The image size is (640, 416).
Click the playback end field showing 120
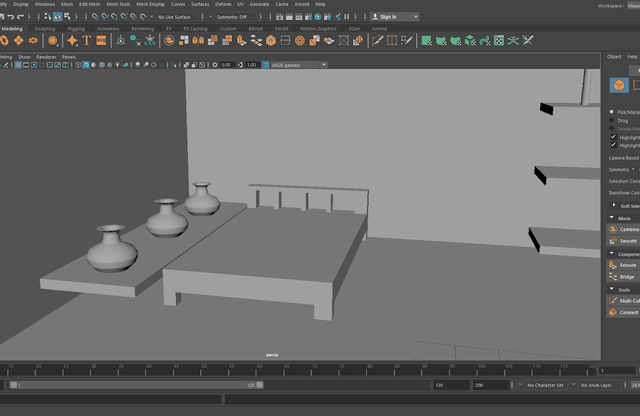451,385
